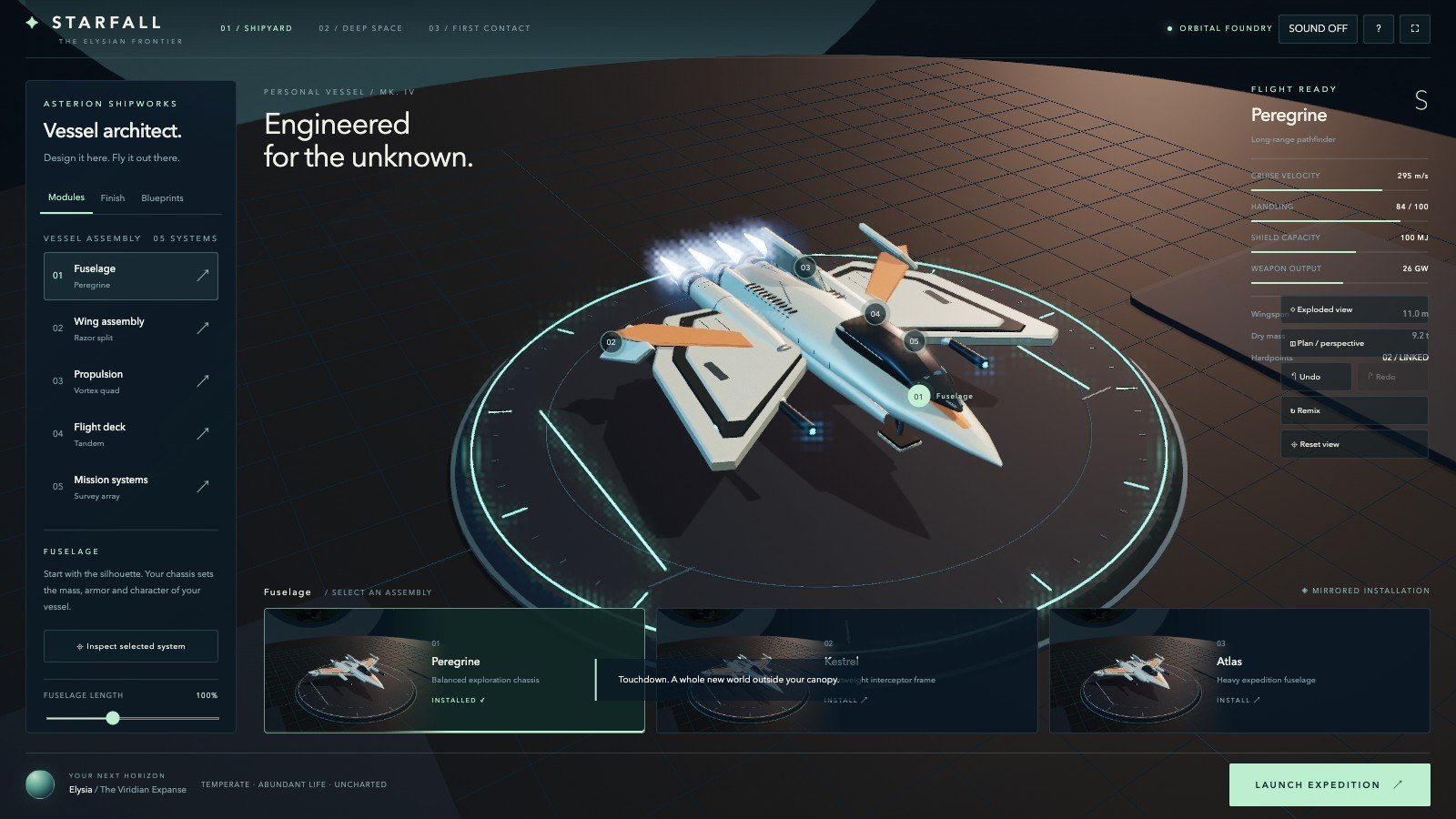Click the Elysia planet icon
The height and width of the screenshot is (819, 1456).
40,784
